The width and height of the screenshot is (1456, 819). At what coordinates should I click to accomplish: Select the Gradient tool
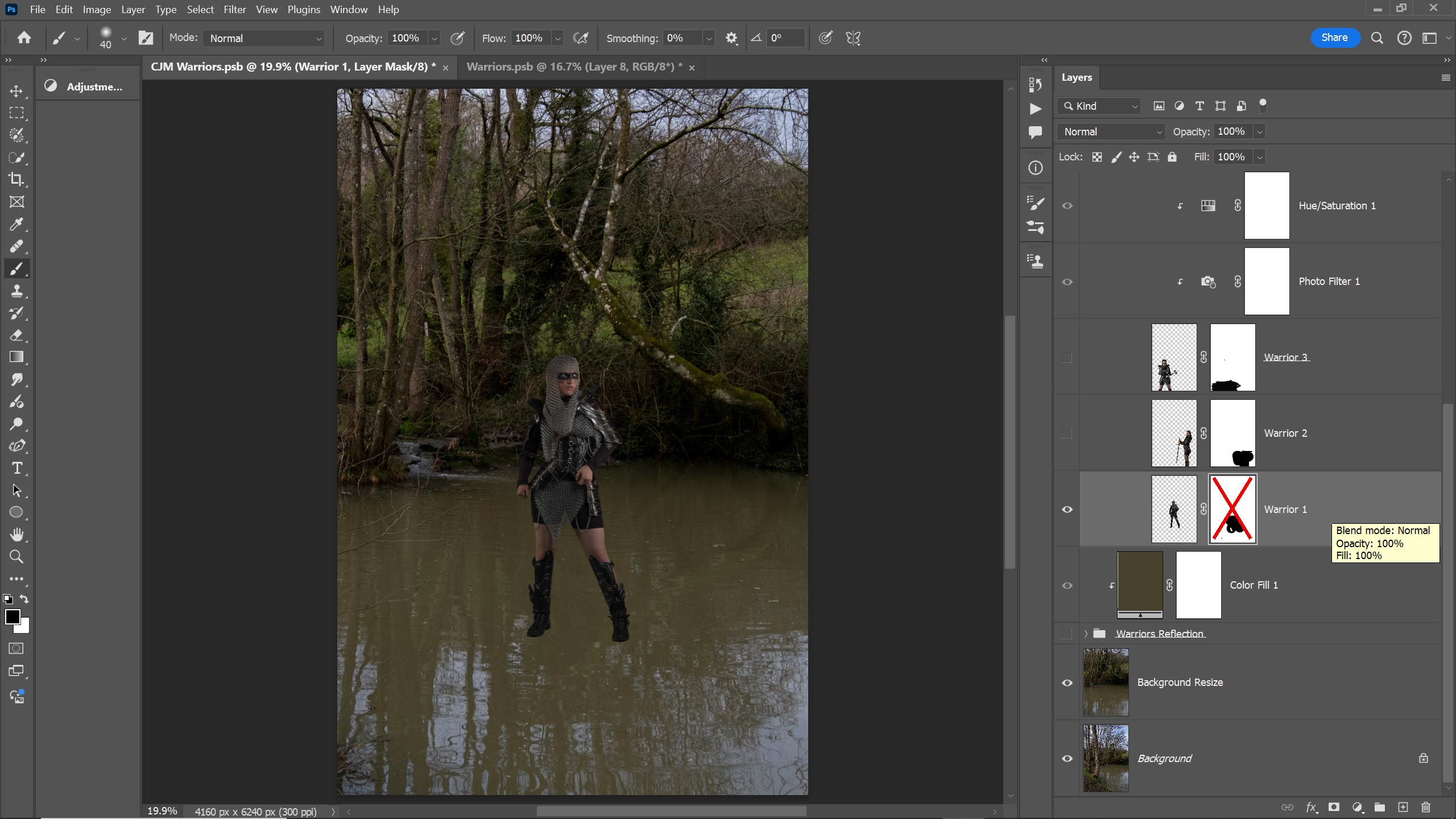[16, 357]
